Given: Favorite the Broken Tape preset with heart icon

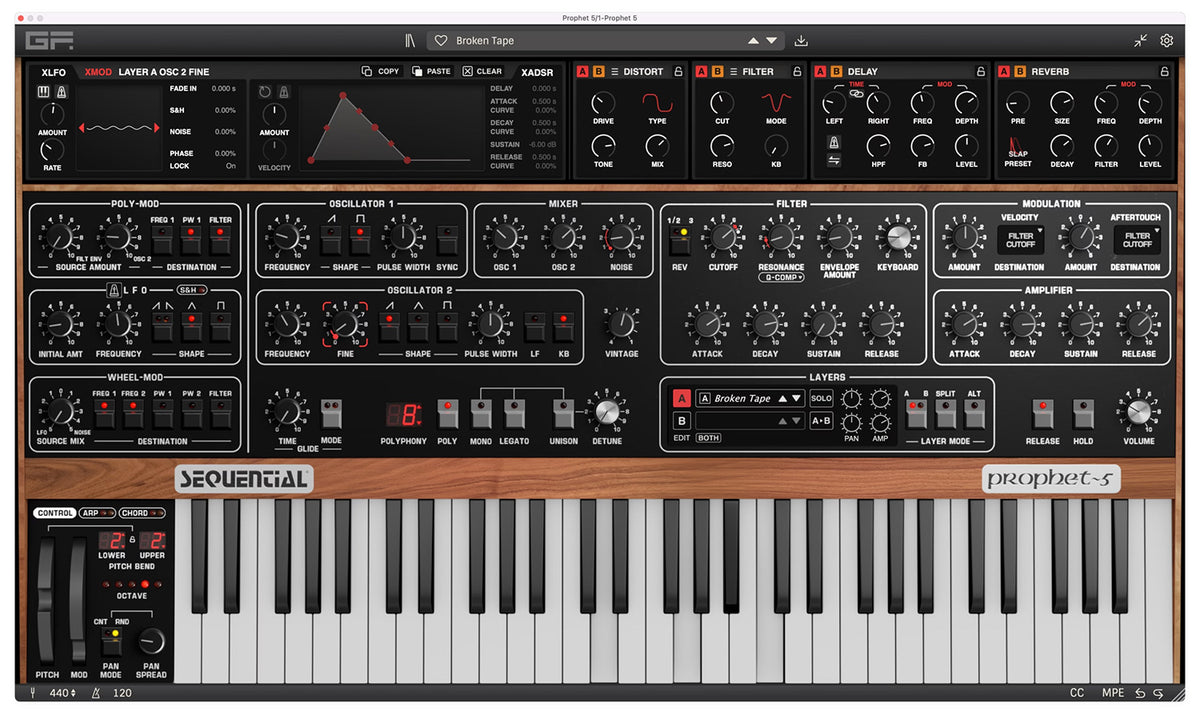Looking at the screenshot, I should [440, 41].
